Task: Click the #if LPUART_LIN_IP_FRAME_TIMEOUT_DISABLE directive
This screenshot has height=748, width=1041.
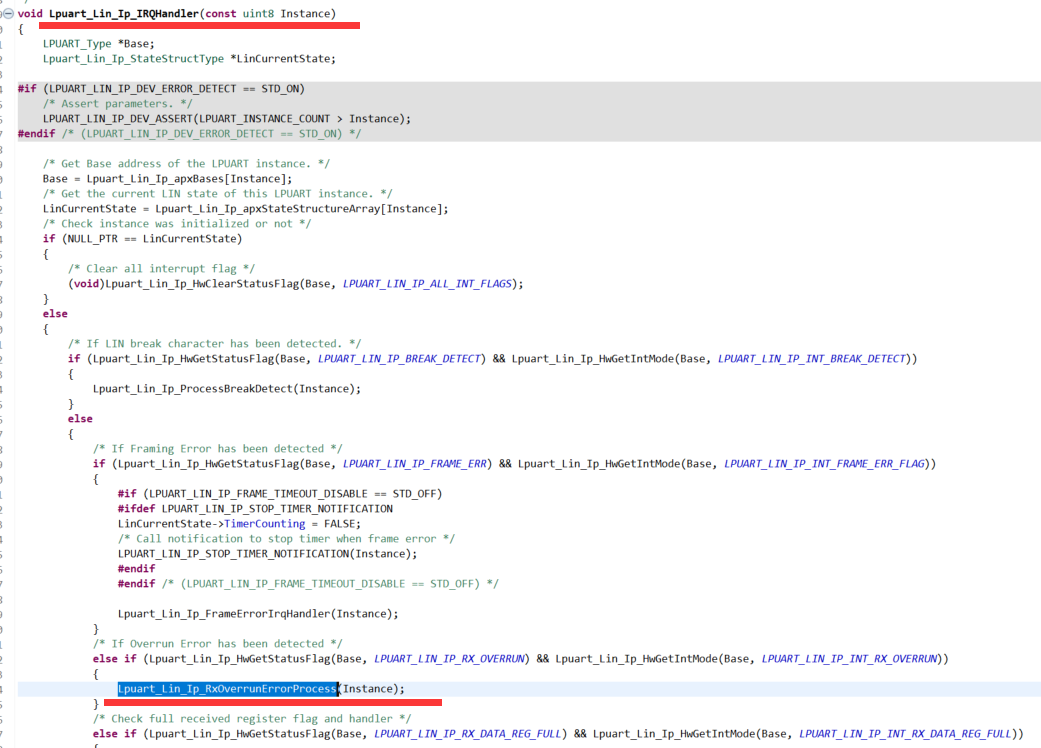Action: 280,494
